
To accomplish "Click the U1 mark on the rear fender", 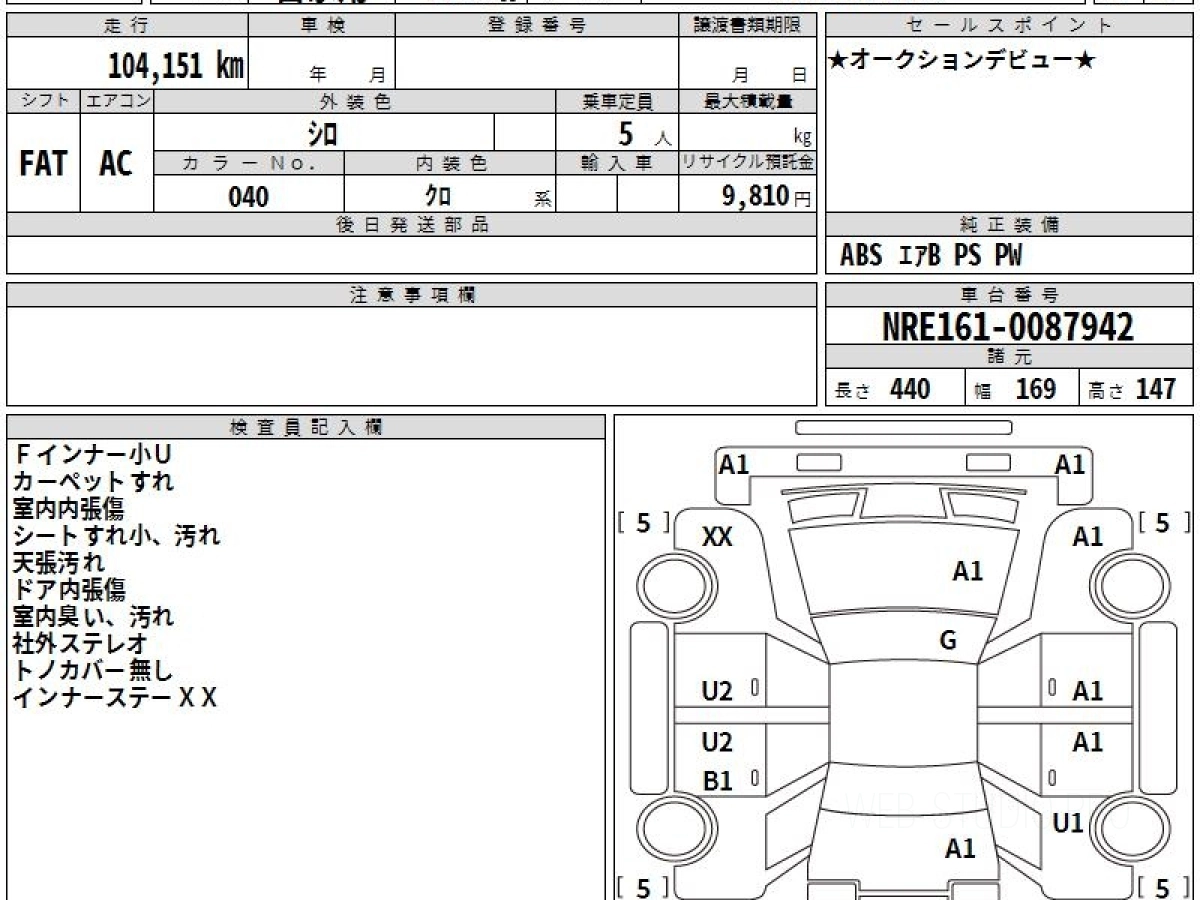I will click(1069, 823).
